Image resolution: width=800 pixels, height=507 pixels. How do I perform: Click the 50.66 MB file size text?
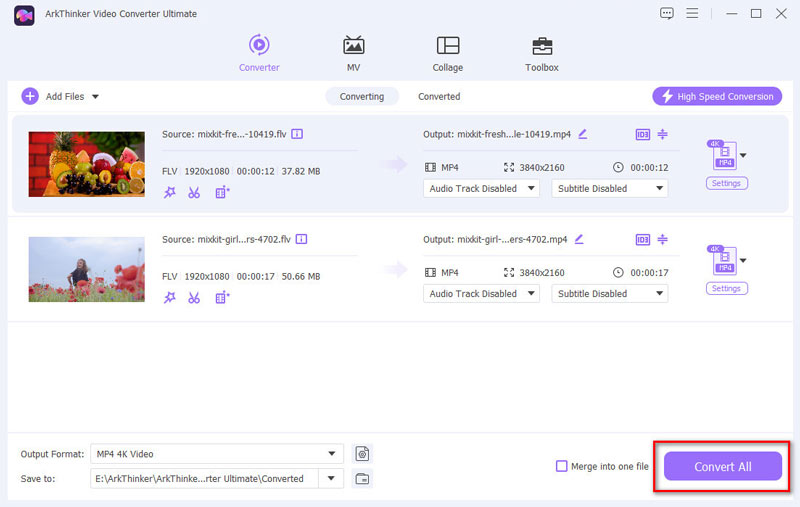click(x=301, y=276)
